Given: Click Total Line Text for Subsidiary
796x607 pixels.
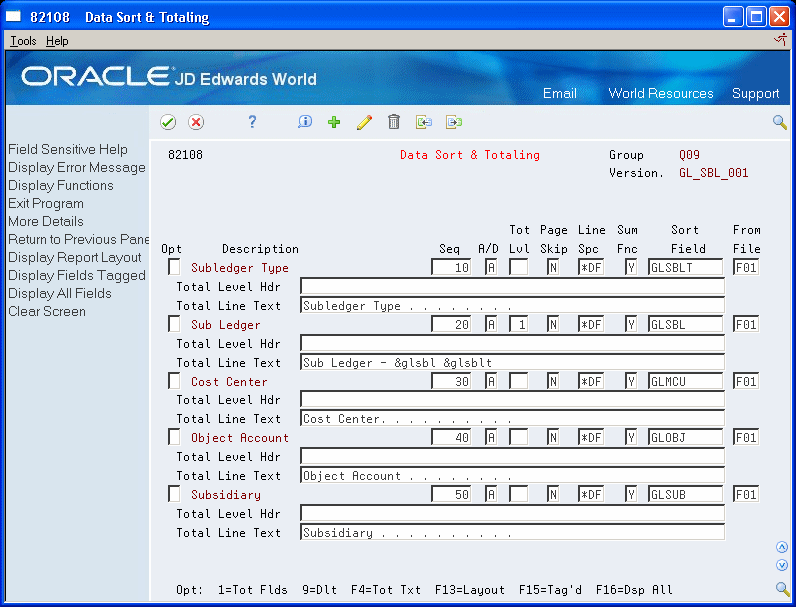Looking at the screenshot, I should [x=512, y=532].
